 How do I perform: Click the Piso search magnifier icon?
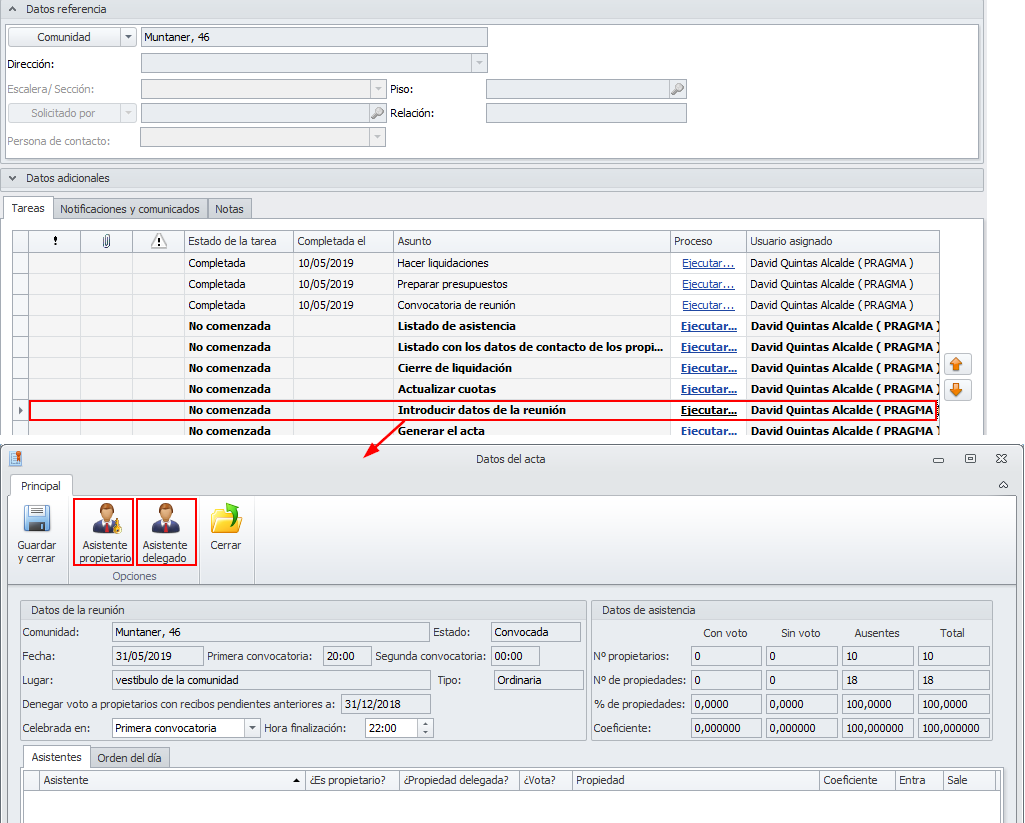(677, 89)
